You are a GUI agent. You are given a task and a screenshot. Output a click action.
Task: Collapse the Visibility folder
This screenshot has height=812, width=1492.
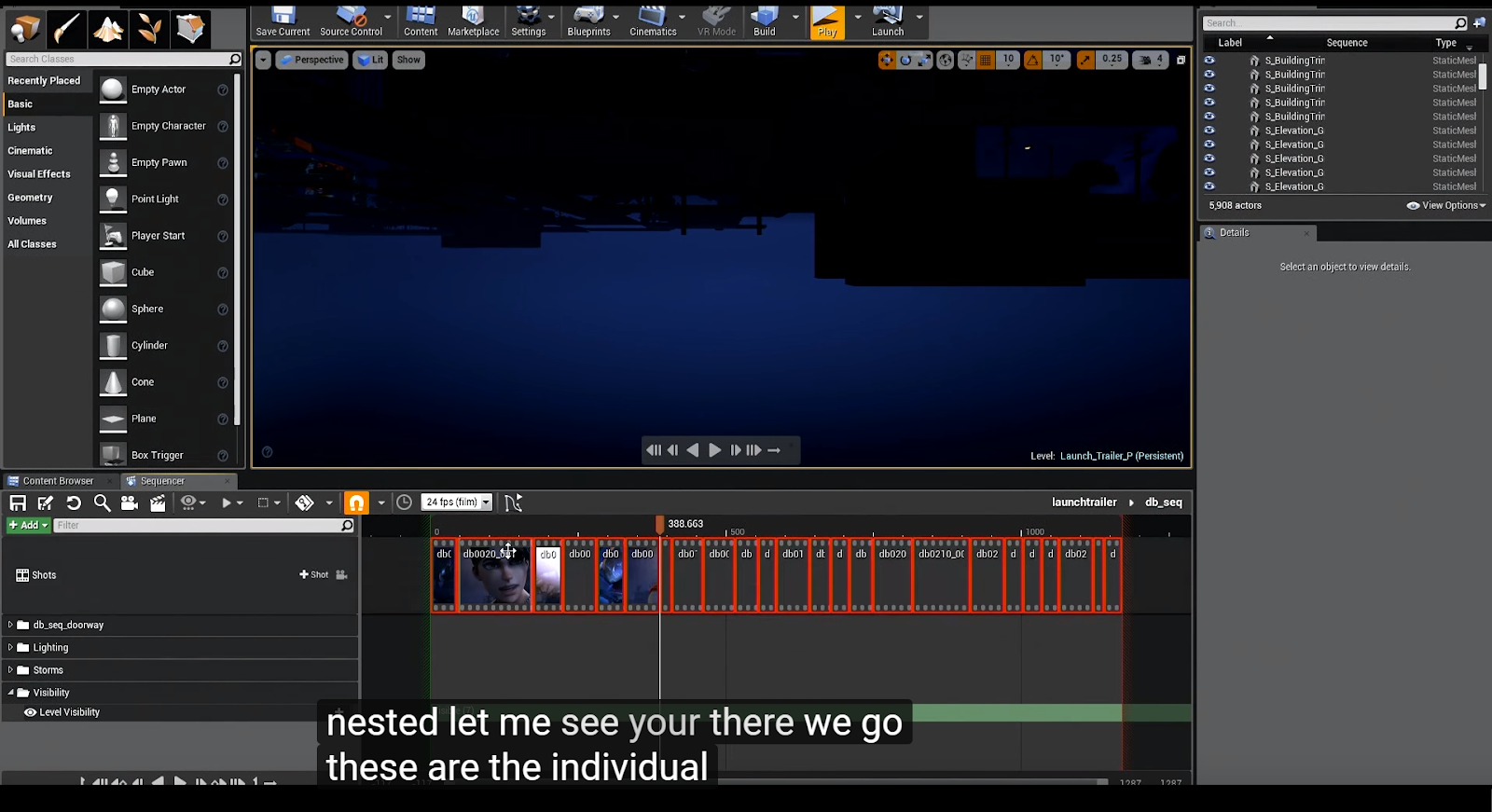click(x=10, y=693)
